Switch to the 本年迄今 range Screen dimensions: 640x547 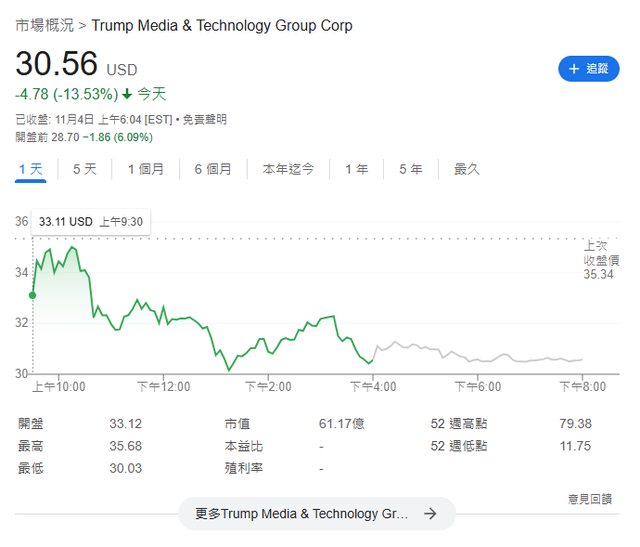(x=289, y=169)
